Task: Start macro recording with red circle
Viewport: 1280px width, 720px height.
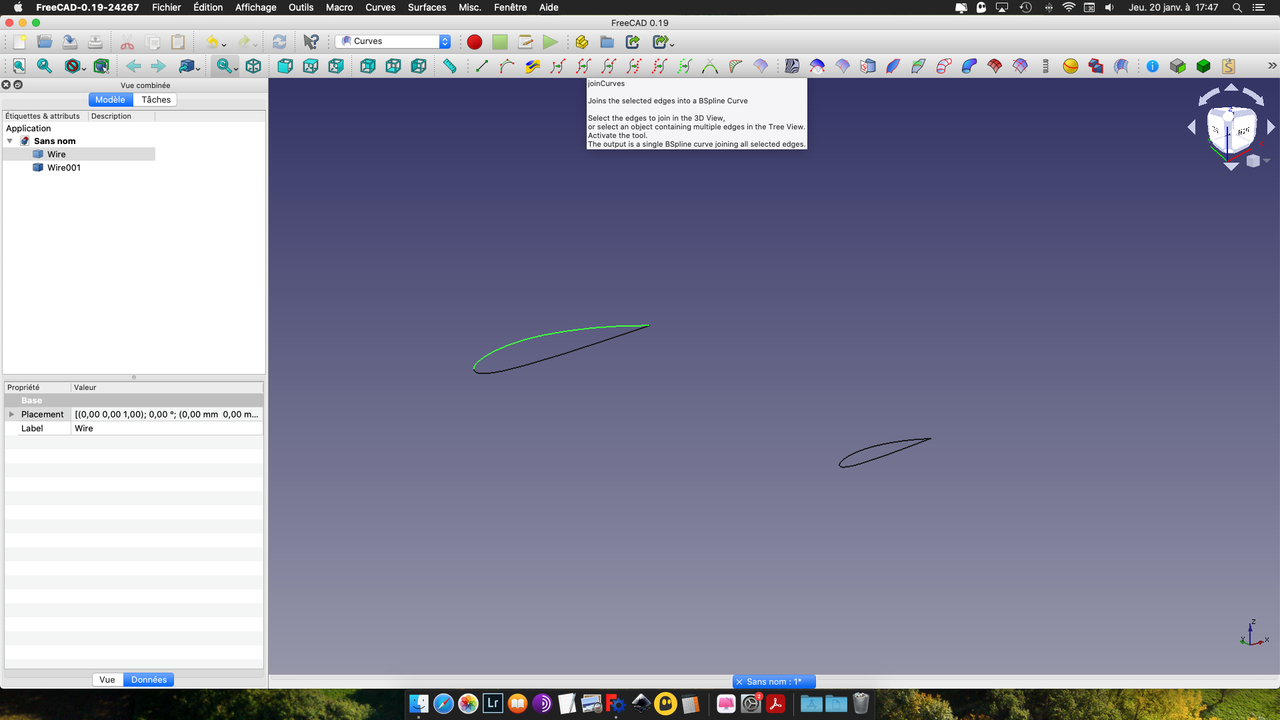Action: 474,42
